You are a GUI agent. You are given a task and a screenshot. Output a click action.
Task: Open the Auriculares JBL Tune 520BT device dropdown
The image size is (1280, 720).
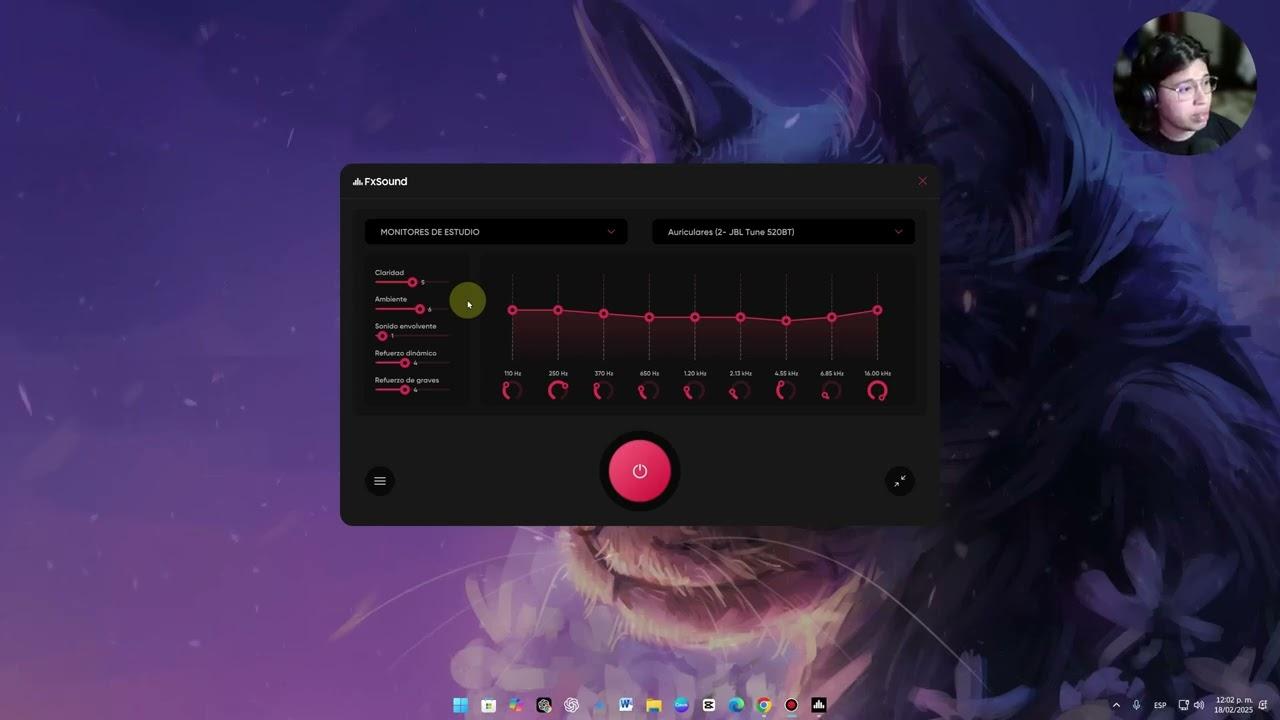pyautogui.click(x=783, y=231)
